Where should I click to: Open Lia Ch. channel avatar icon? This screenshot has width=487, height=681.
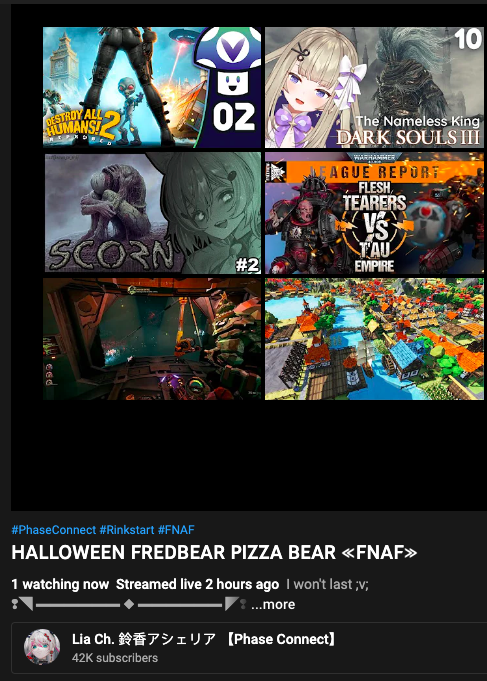42,647
